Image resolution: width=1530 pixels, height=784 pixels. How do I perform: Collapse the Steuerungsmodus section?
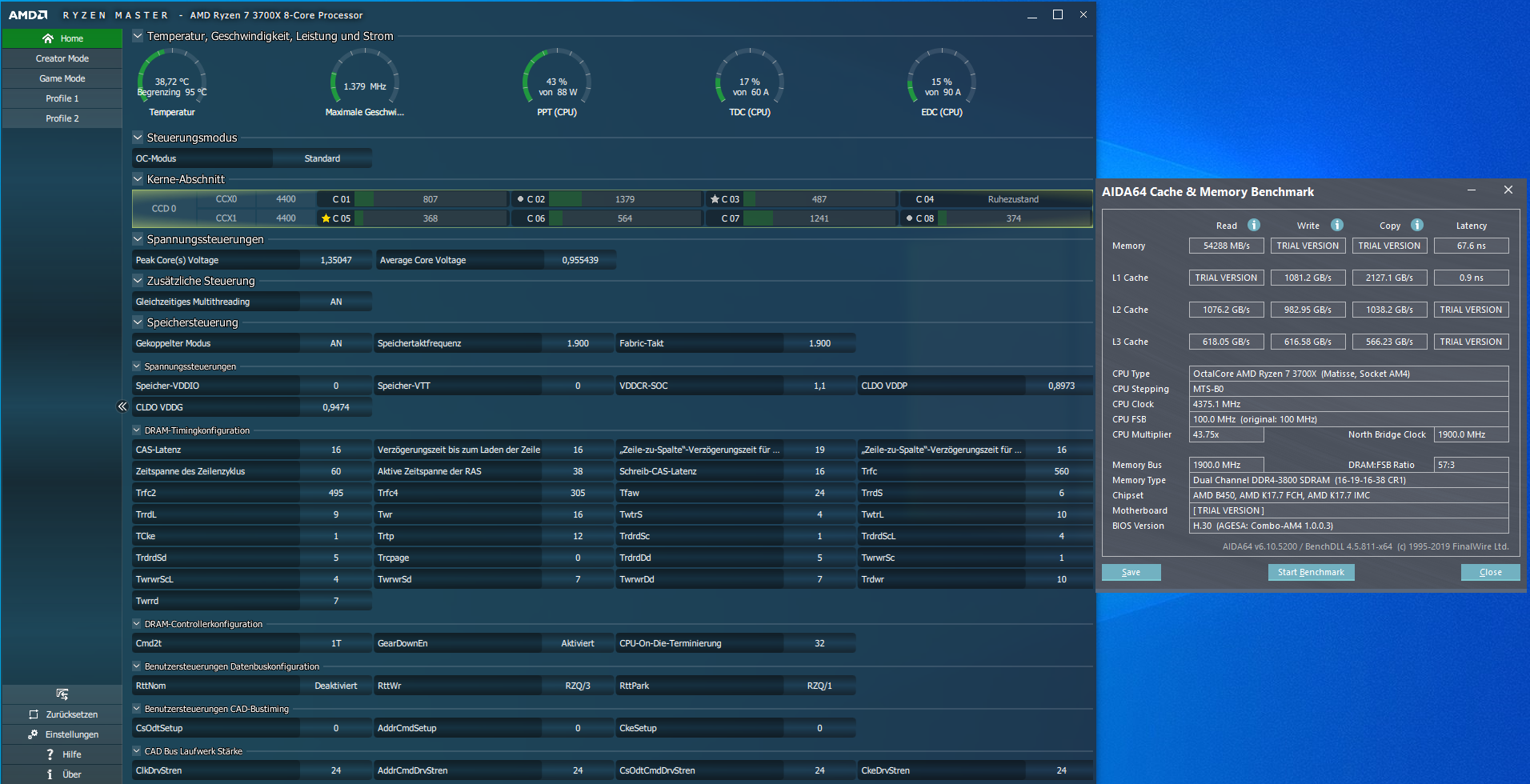coord(138,138)
